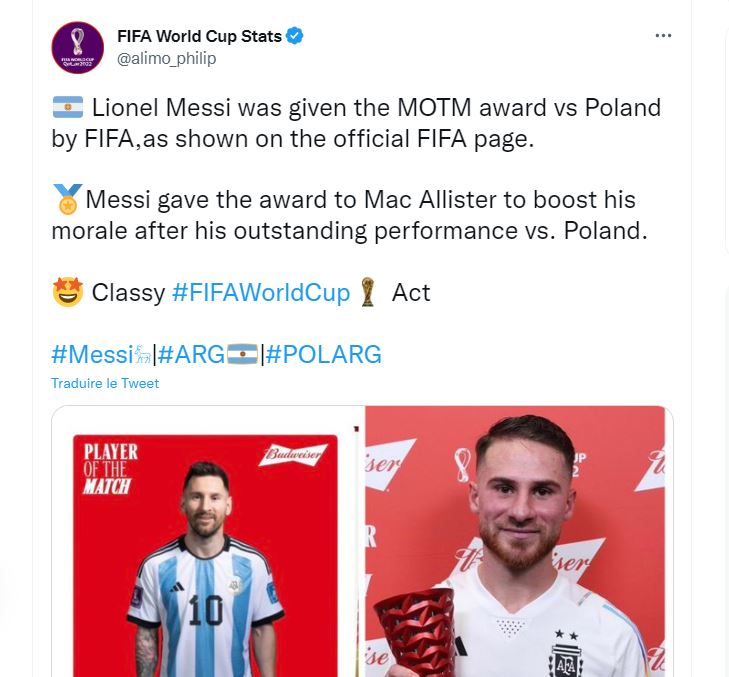This screenshot has height=677, width=729.
Task: Open the #FIFAWorldCup hashtag
Action: (x=261, y=292)
